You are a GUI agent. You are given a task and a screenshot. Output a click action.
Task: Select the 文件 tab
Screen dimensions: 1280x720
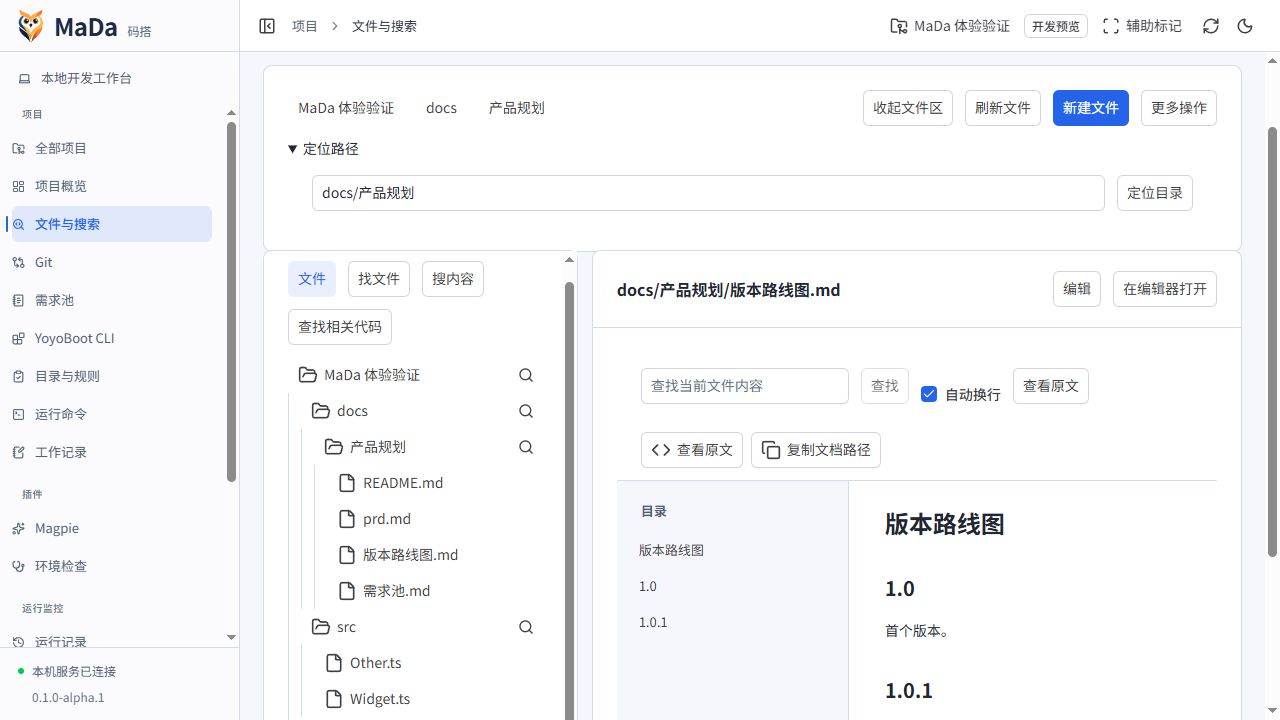(x=312, y=279)
